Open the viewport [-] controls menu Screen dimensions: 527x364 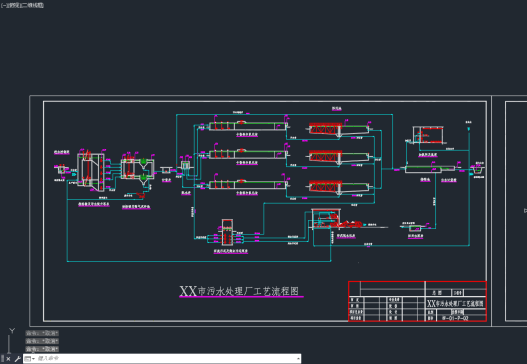pos(3,5)
